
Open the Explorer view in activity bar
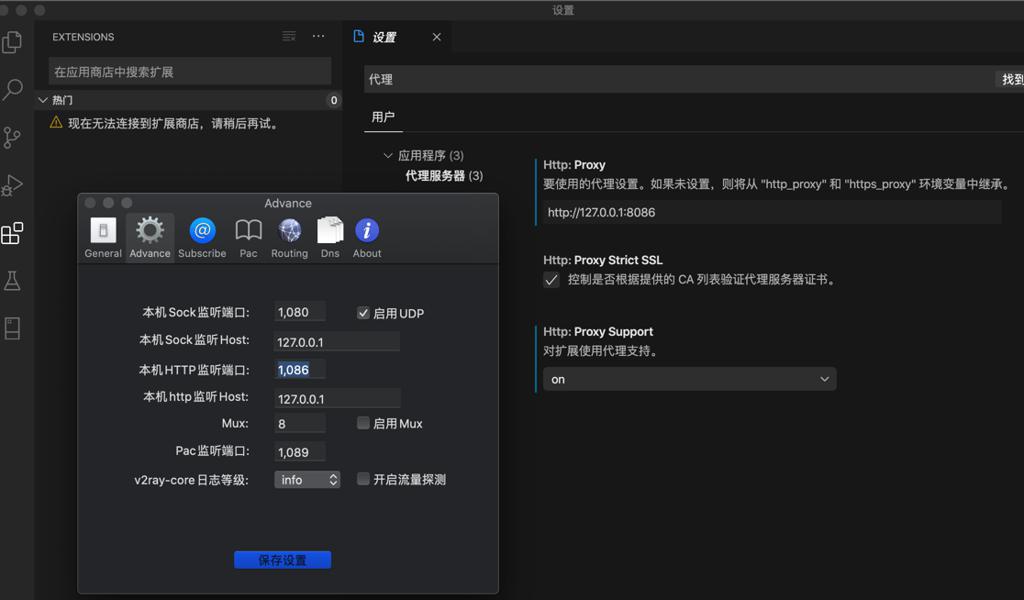pyautogui.click(x=12, y=42)
